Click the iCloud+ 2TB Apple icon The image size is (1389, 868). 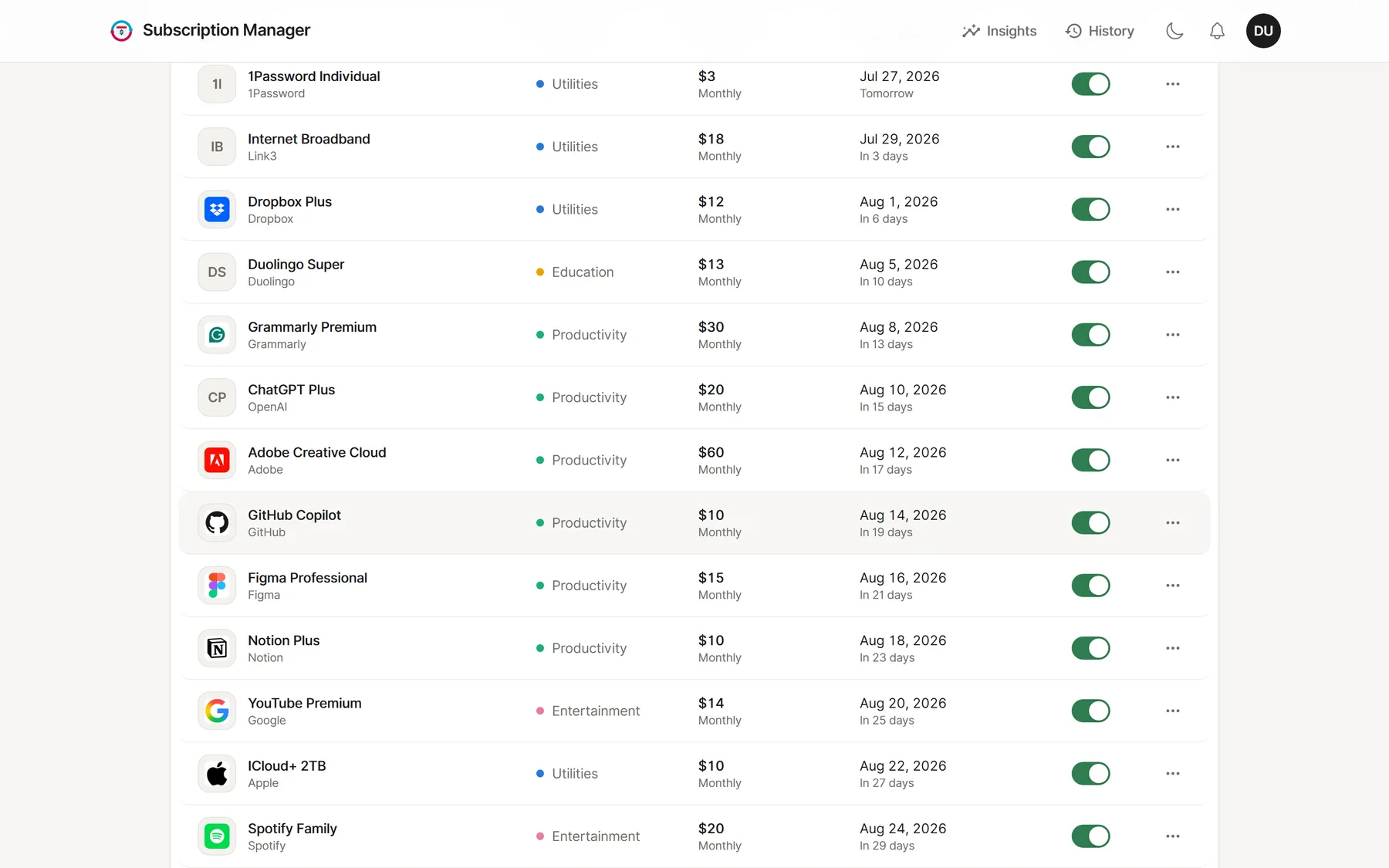tap(217, 773)
